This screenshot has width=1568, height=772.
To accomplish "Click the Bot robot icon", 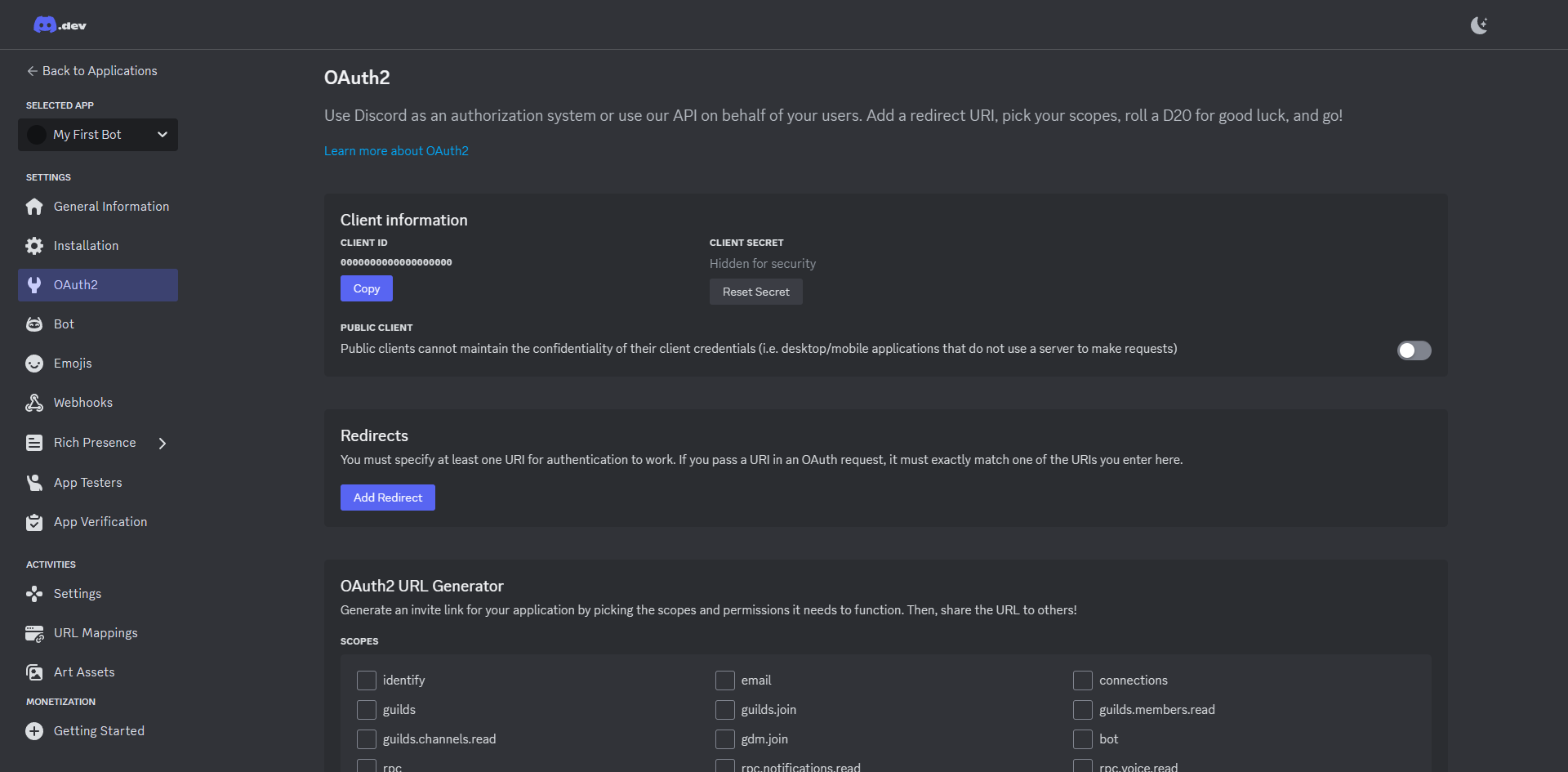I will coord(34,324).
